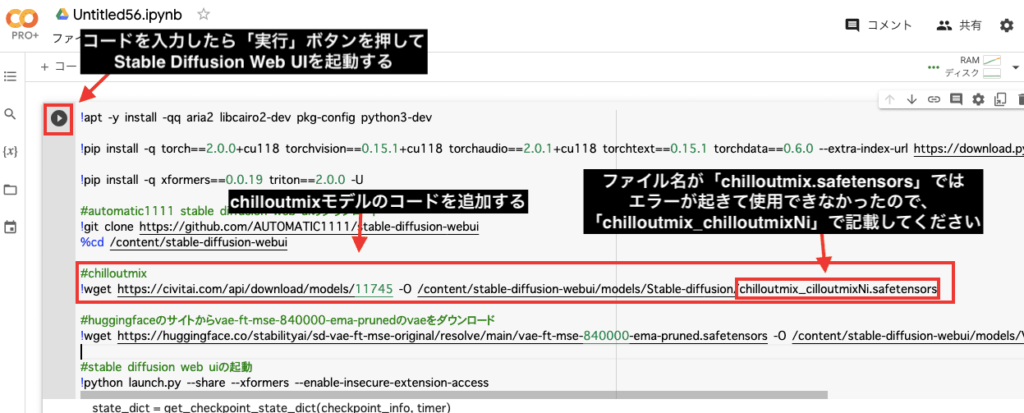Open the github AUTOMATIC1111 stable-diffusion-webui link
The height and width of the screenshot is (413, 1024).
(x=309, y=228)
